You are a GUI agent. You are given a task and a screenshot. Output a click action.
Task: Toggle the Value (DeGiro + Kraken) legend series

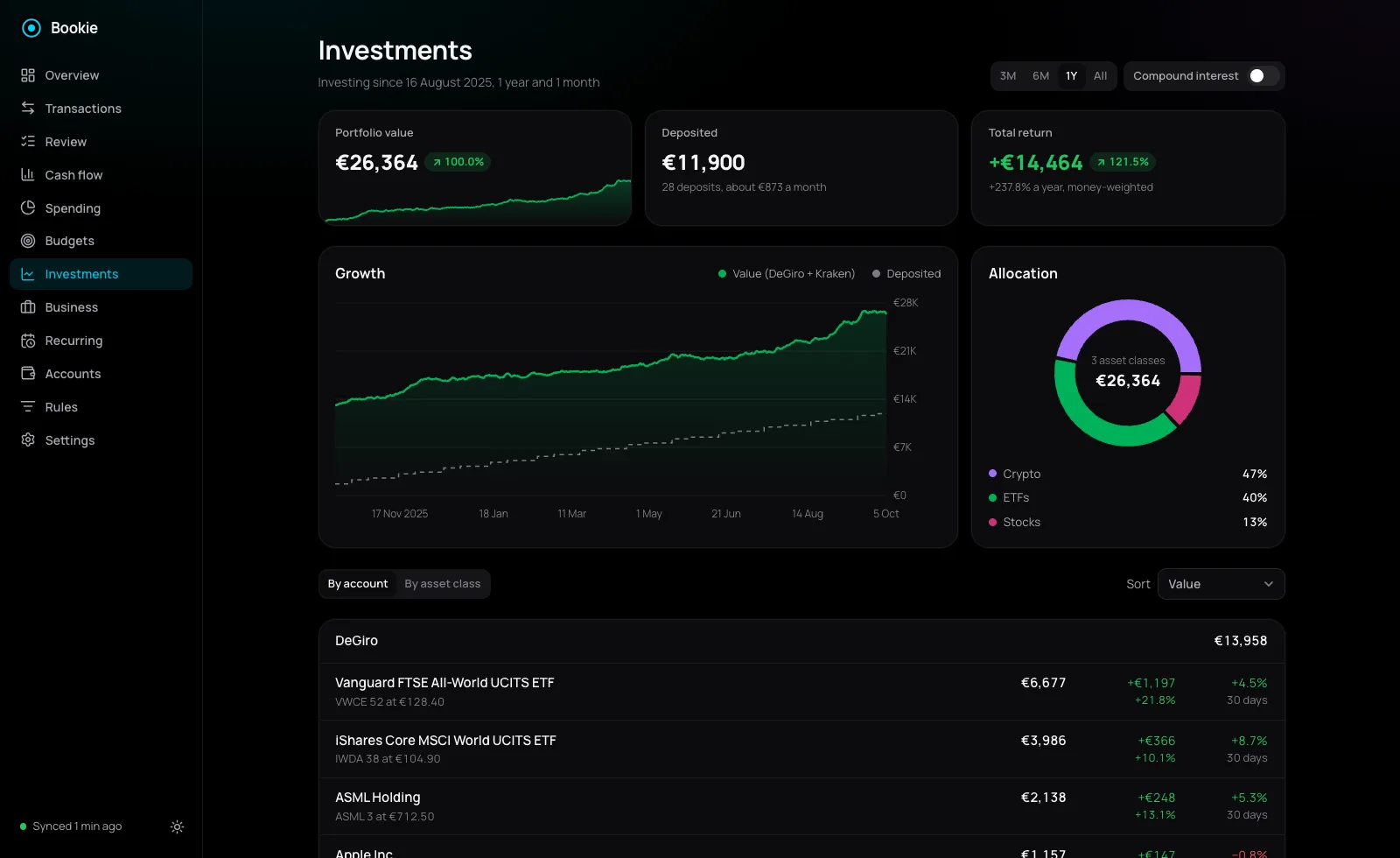coord(787,274)
